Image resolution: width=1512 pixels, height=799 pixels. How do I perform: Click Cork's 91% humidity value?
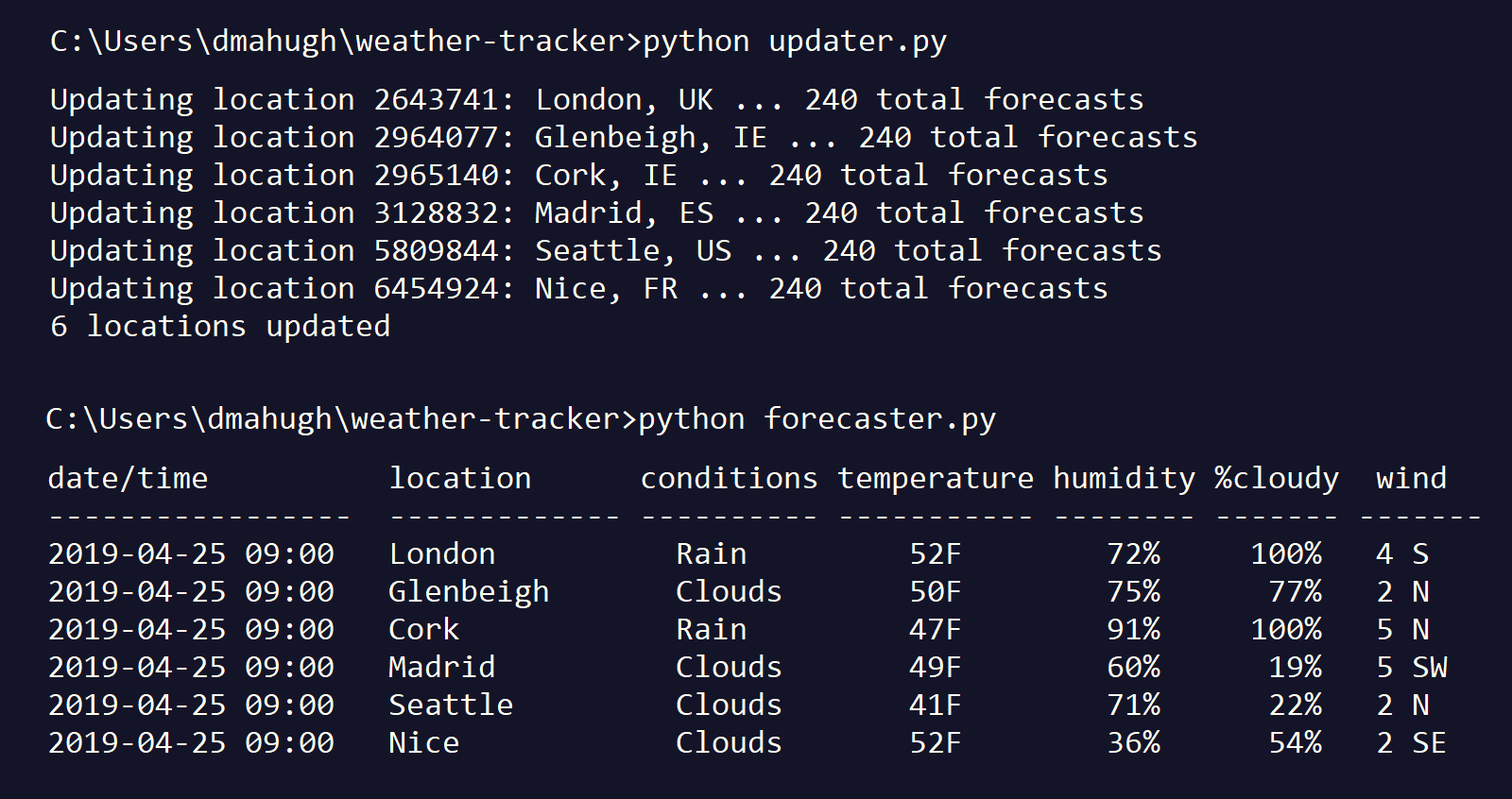1133,630
